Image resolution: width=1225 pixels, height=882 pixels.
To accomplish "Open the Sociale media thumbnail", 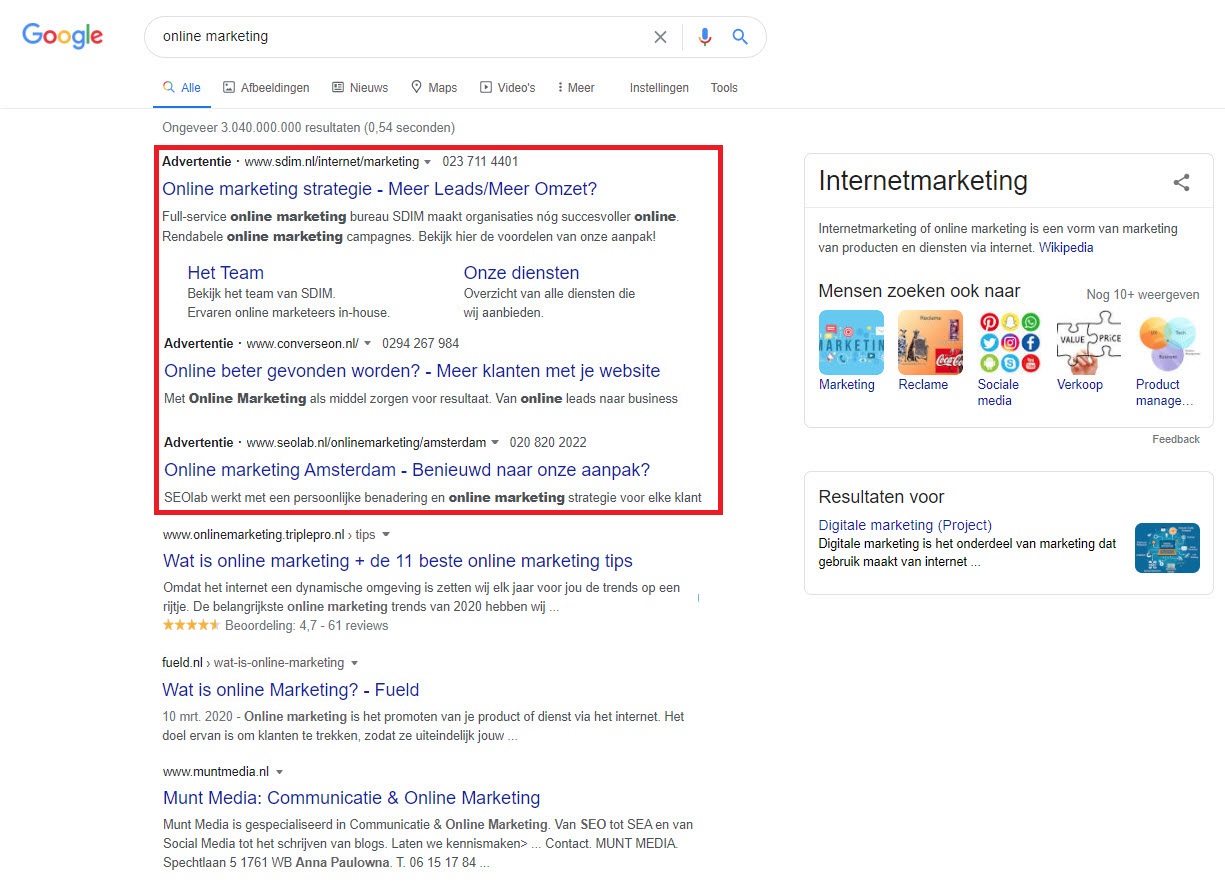I will [x=1009, y=342].
